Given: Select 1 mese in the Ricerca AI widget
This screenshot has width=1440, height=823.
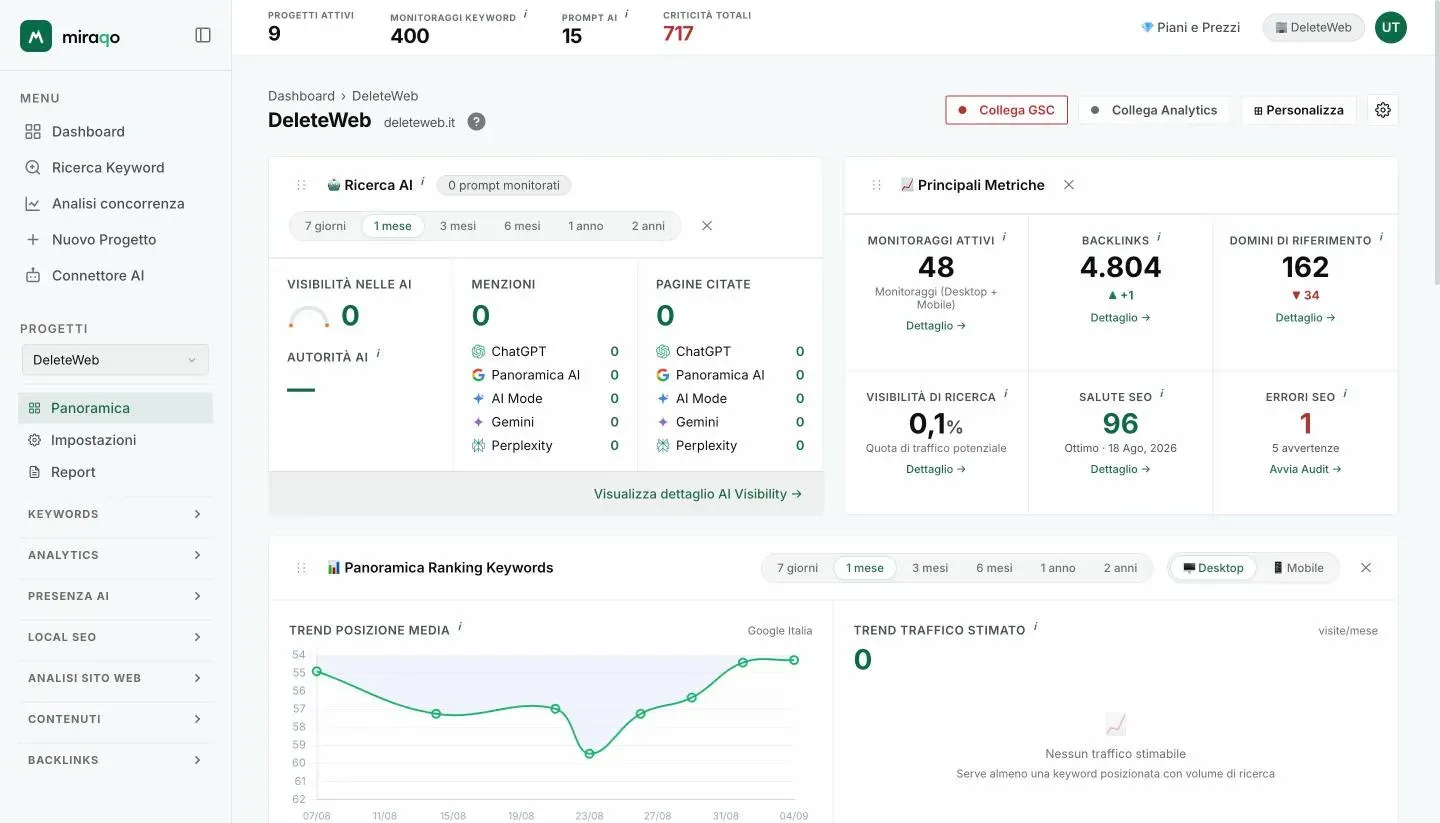Looking at the screenshot, I should click(x=393, y=226).
